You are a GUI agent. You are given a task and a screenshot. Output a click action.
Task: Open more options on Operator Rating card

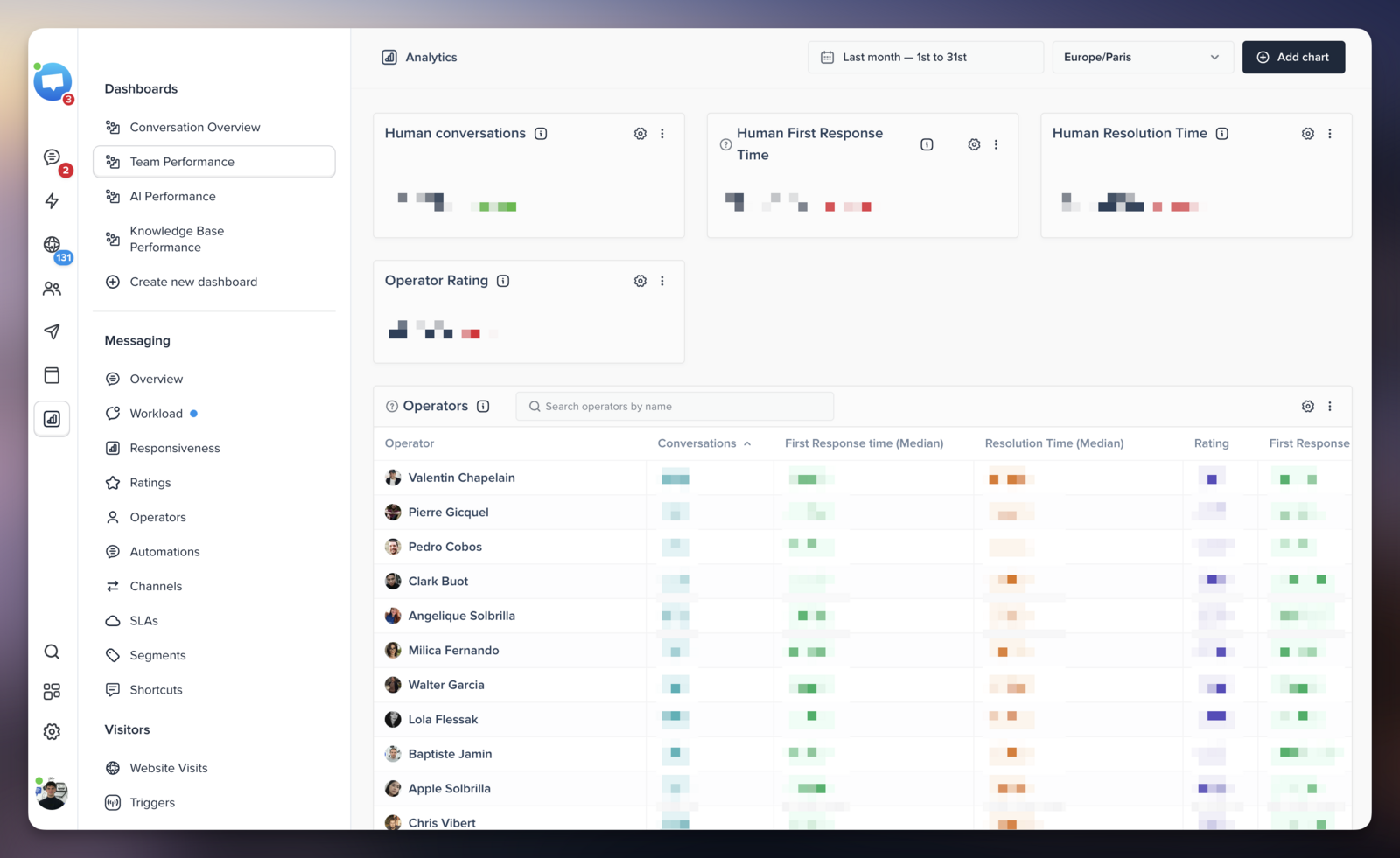662,281
